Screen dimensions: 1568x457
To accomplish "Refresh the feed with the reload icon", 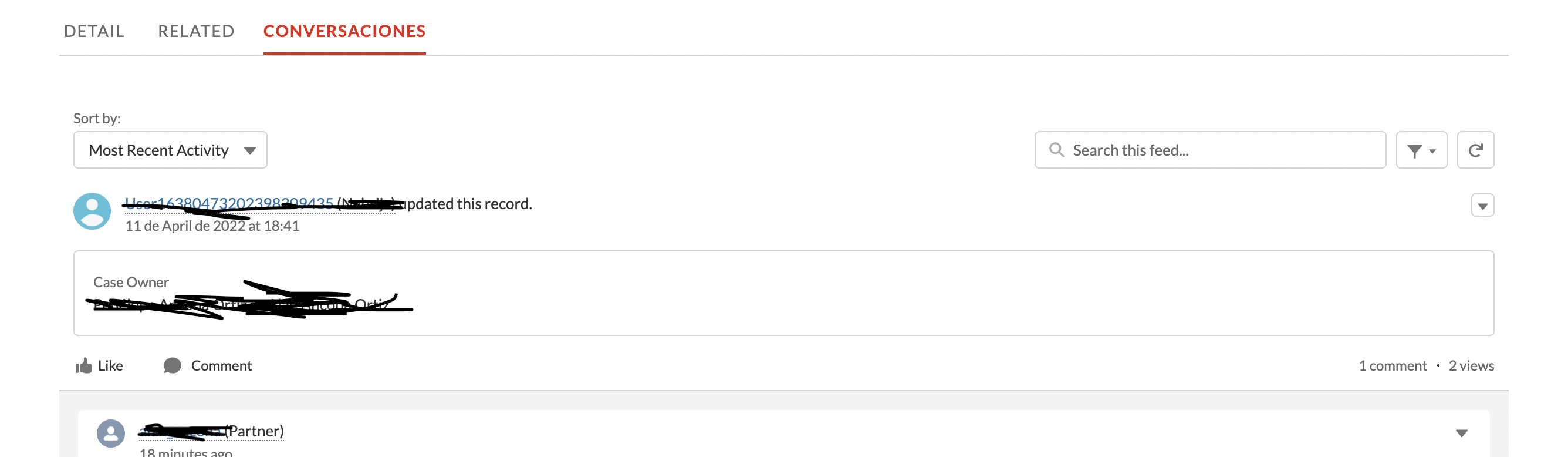I will tap(1475, 150).
